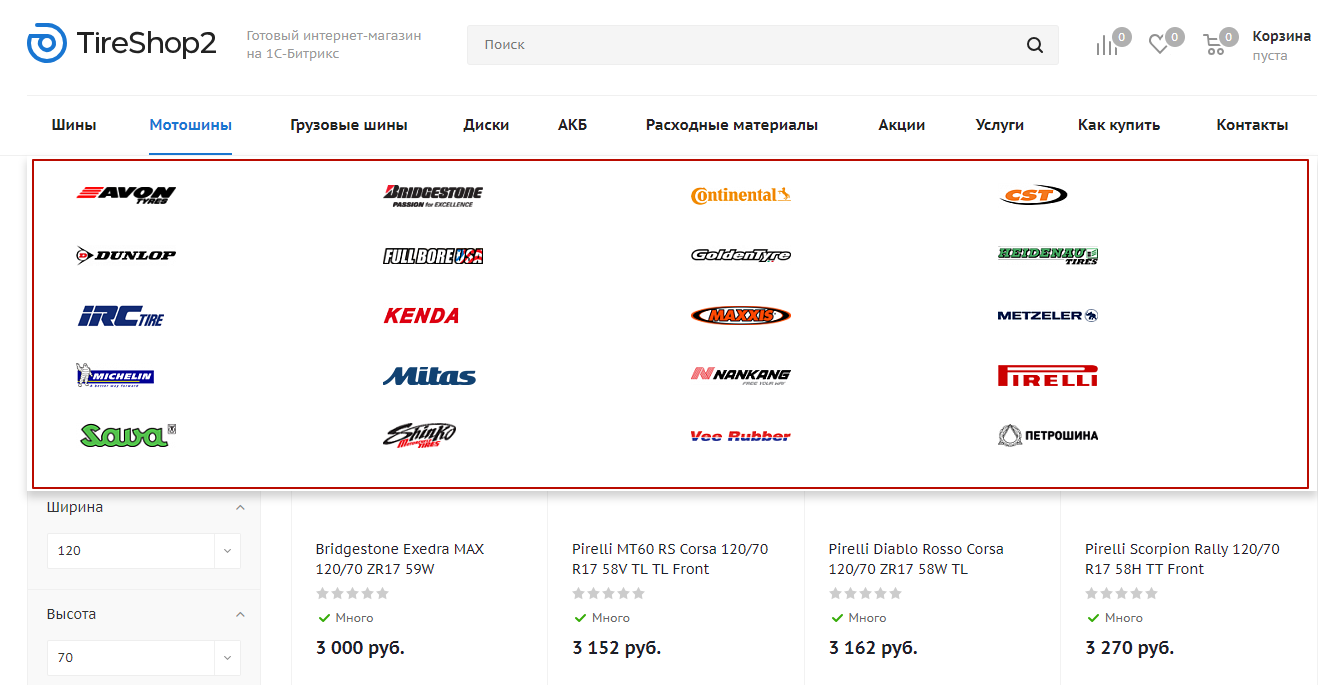This screenshot has width=1318, height=685.
Task: Open the Ширина dropdown showing 120
Action: pos(144,551)
